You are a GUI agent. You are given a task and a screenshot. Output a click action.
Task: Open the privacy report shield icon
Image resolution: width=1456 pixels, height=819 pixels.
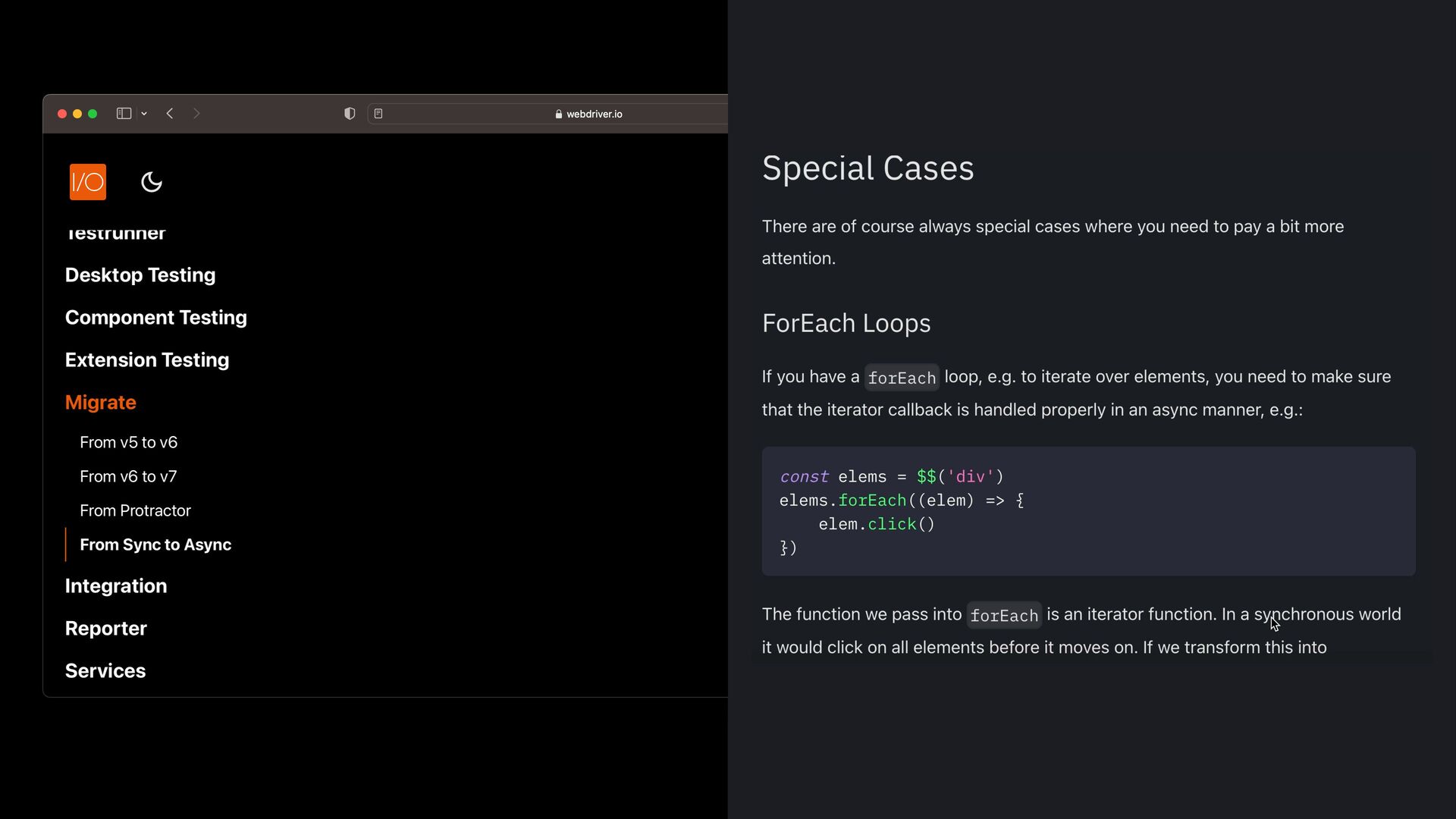(350, 114)
